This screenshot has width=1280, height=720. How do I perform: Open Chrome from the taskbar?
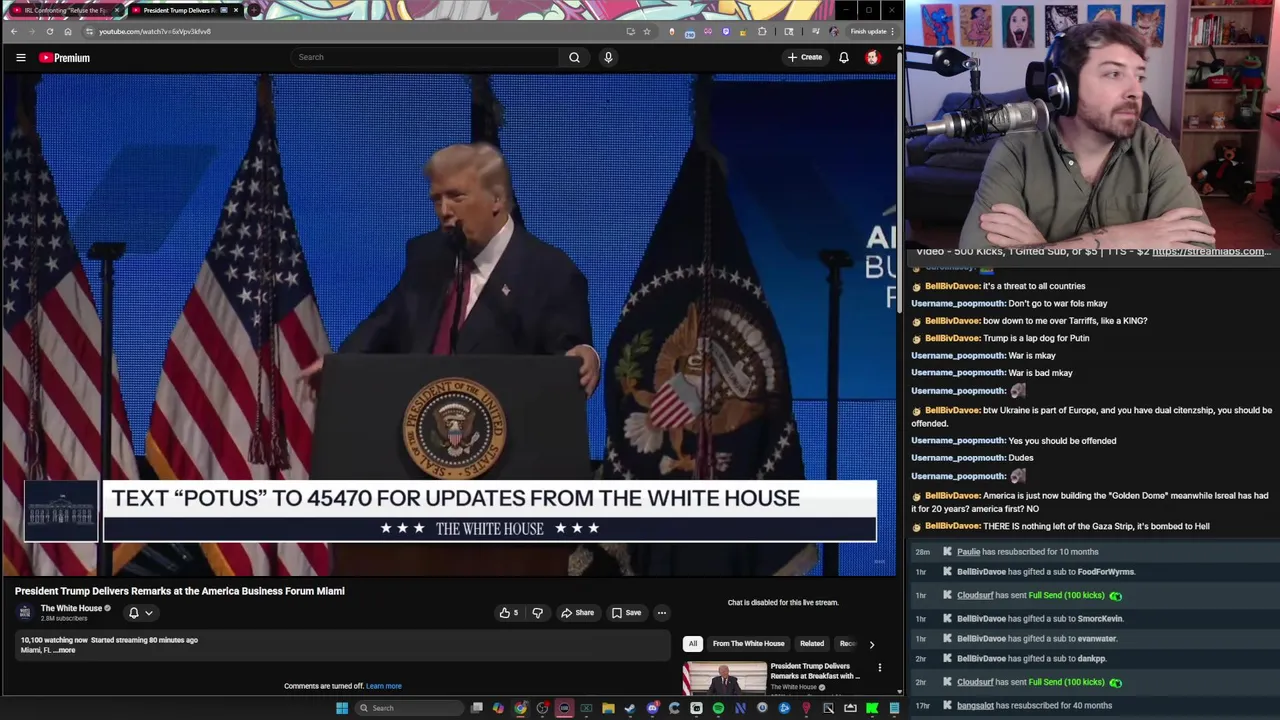click(520, 708)
